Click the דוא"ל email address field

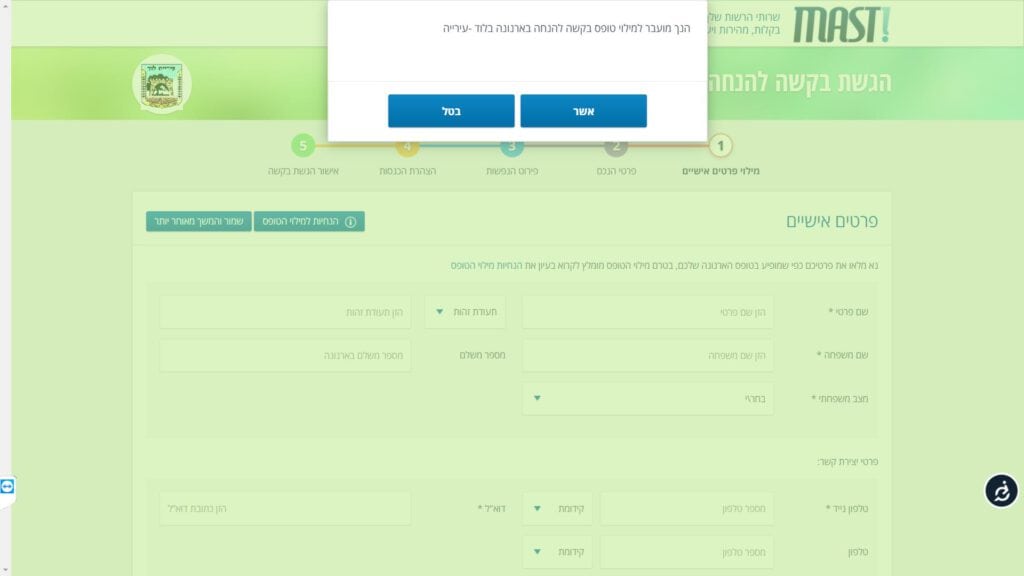(x=285, y=509)
